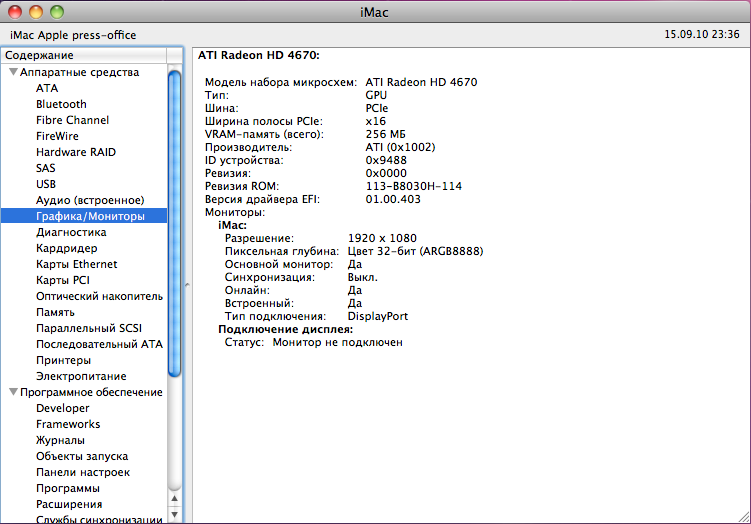Click the 1920 x 1080 resolution value

(x=382, y=238)
